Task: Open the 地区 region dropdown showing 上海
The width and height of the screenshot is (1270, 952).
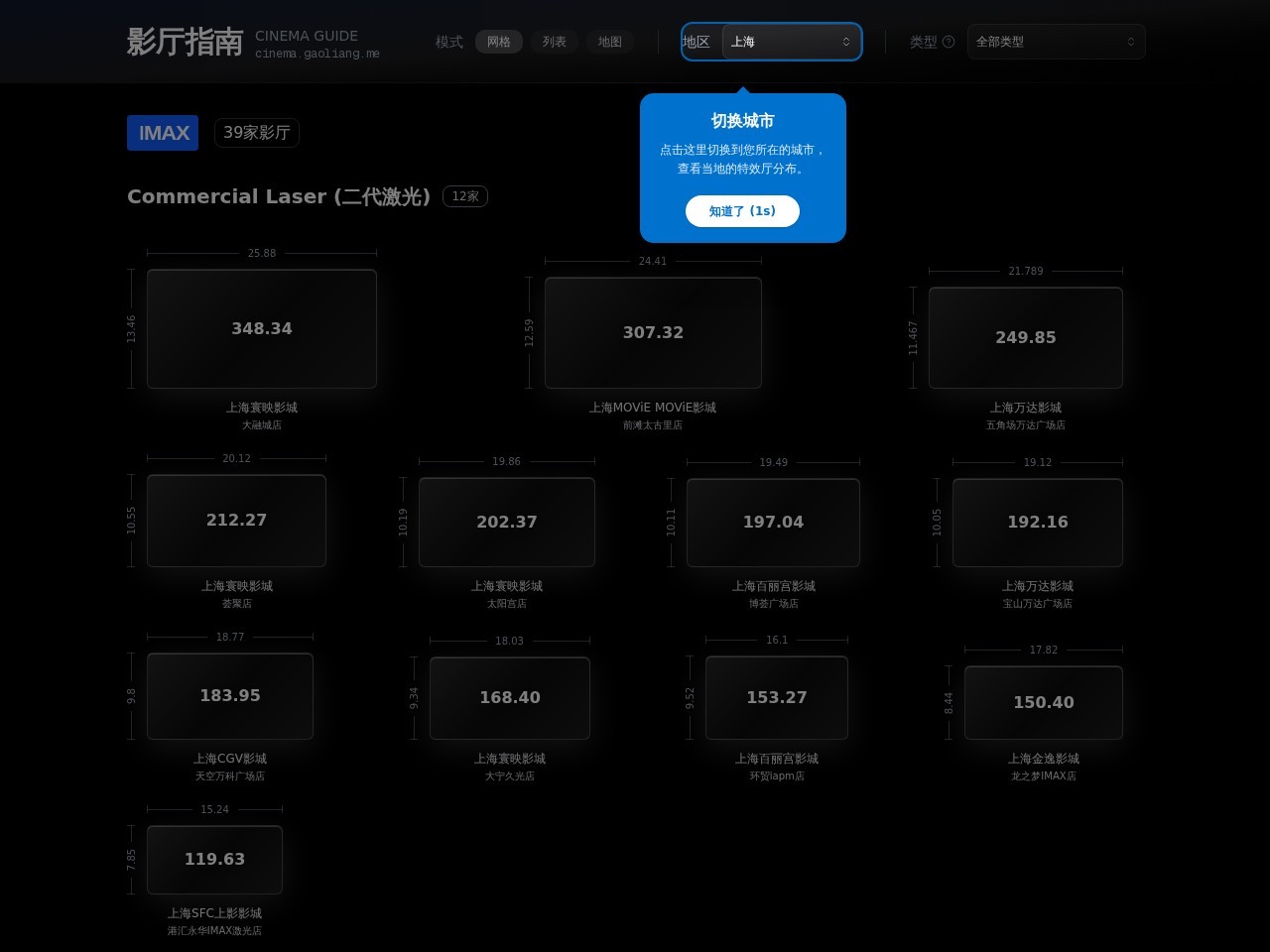Action: point(791,42)
